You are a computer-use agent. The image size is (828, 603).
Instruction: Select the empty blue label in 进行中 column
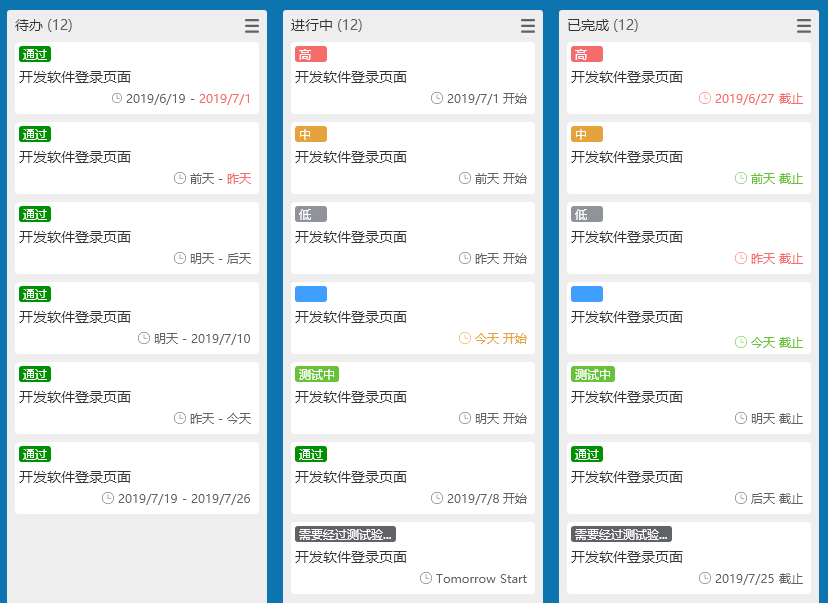pos(310,294)
